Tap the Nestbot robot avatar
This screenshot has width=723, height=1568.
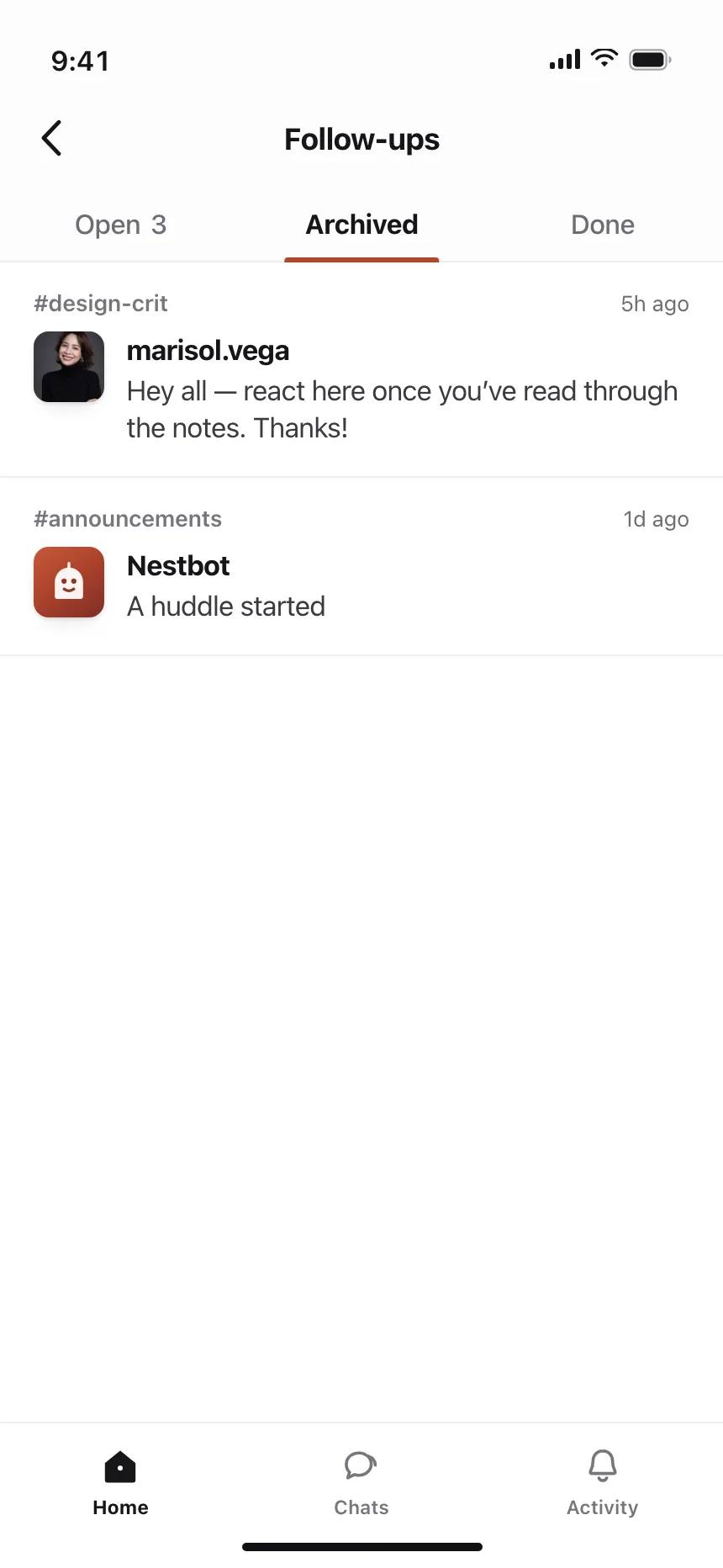tap(69, 582)
